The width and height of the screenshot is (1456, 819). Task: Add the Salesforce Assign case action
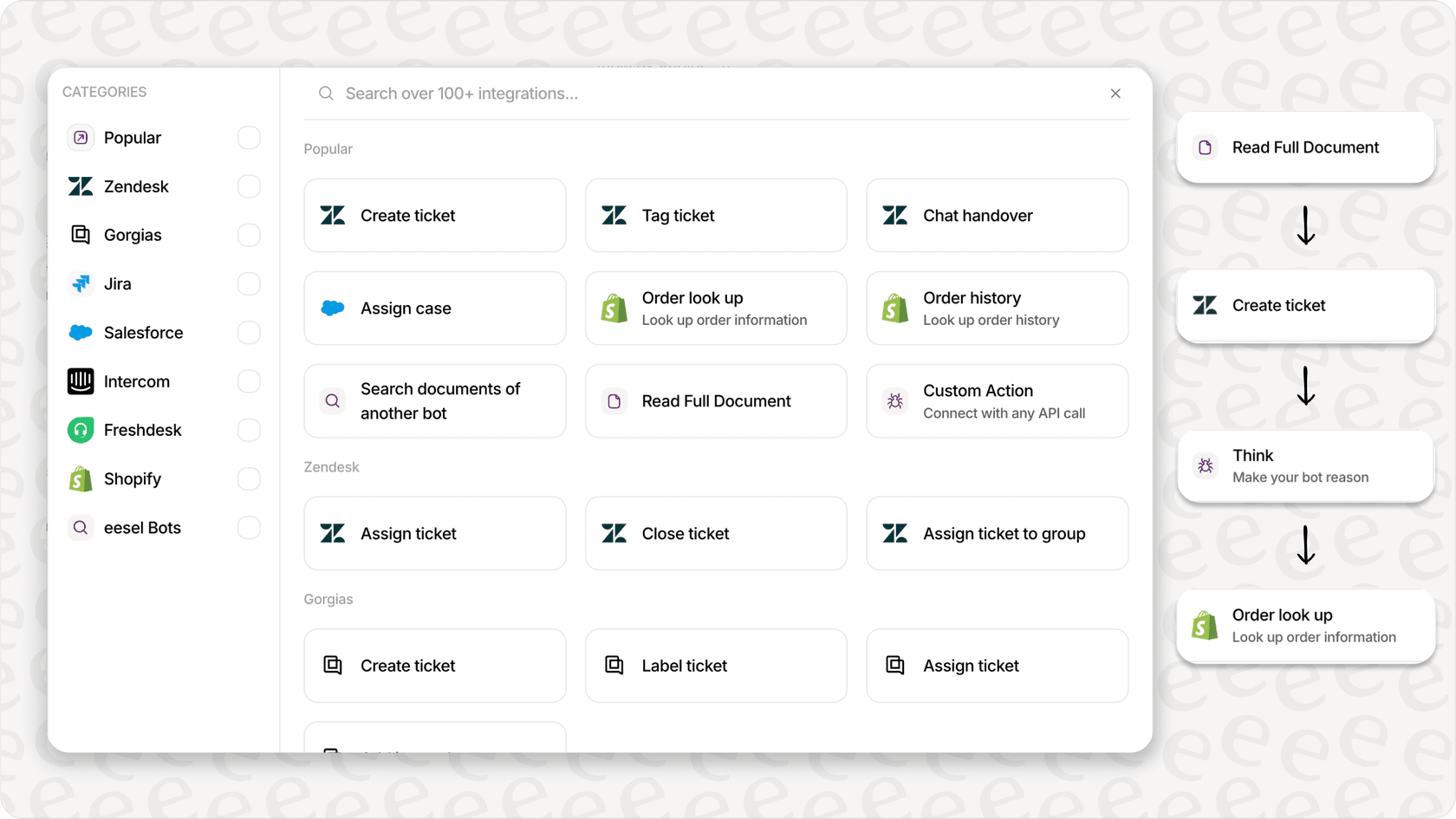click(x=435, y=309)
